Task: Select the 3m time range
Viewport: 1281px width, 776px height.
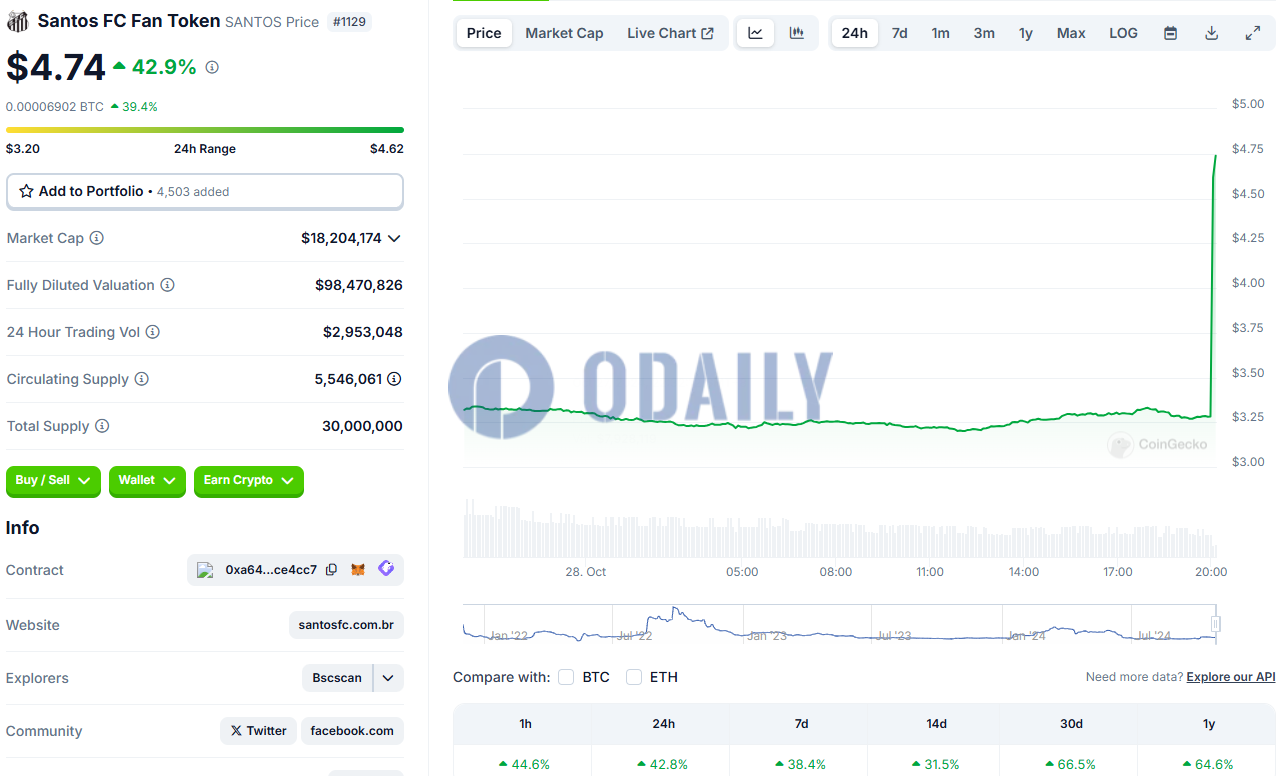Action: click(x=984, y=33)
